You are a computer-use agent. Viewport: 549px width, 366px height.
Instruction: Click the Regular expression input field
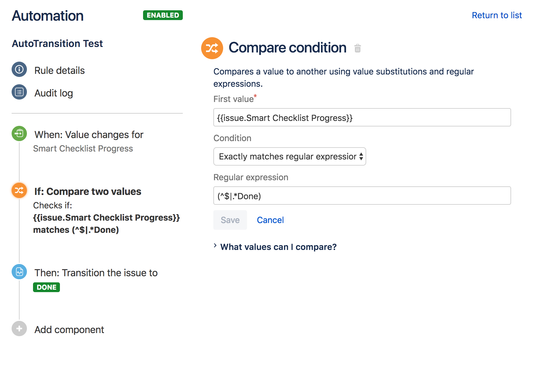point(362,196)
